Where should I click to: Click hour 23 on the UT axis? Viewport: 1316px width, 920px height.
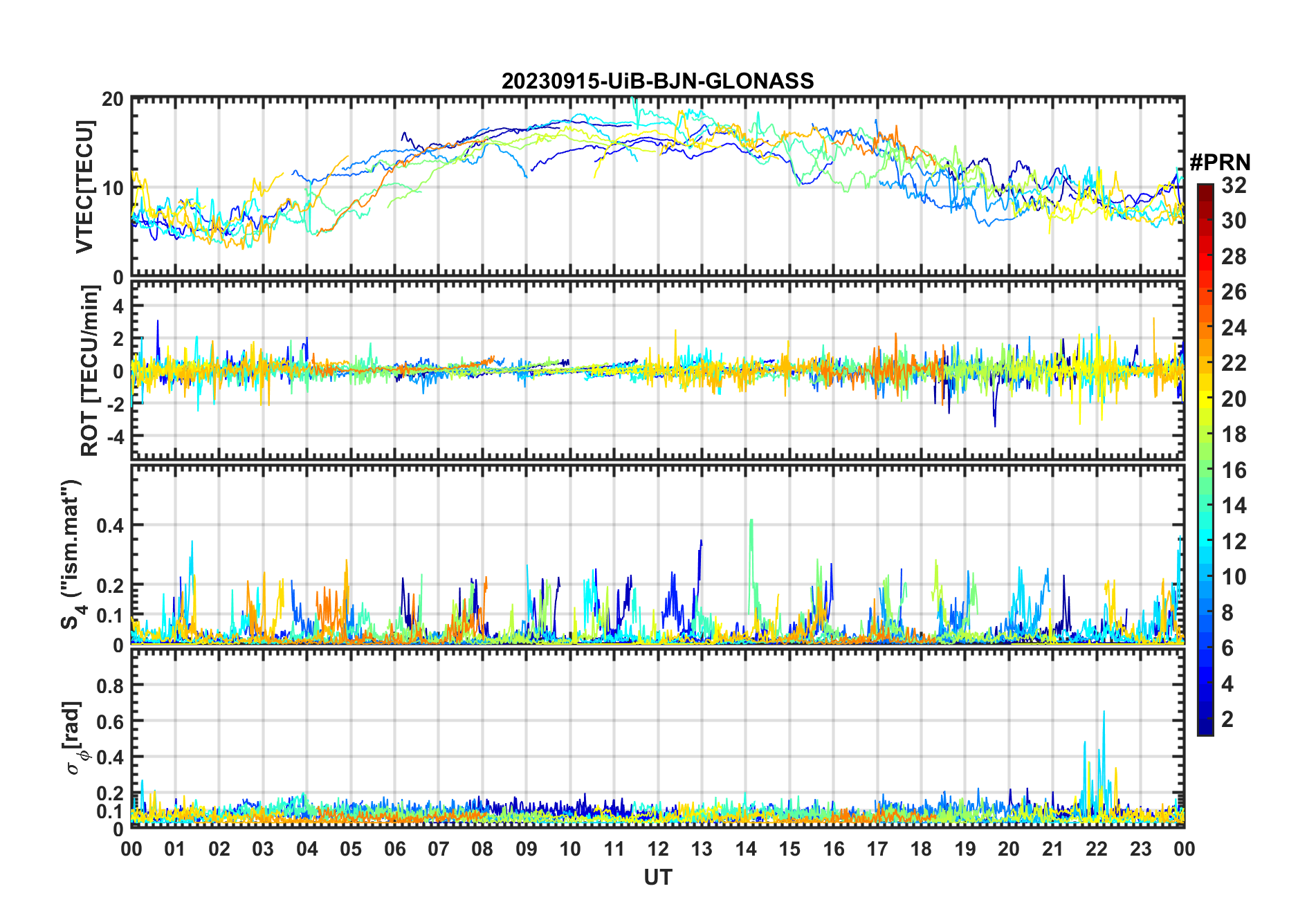coord(1141,849)
